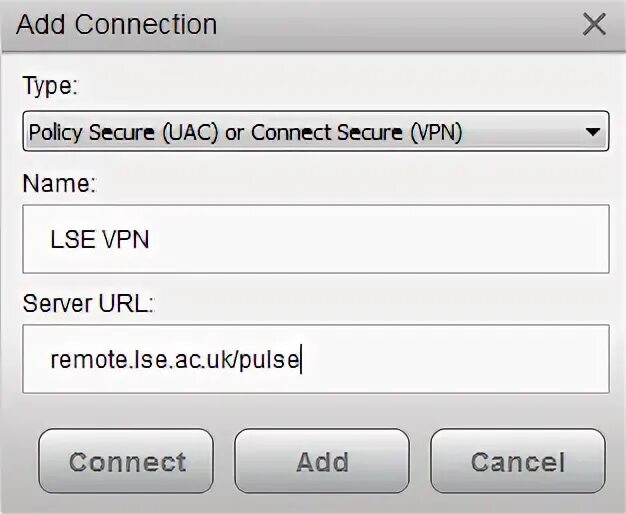
Task: Place cursor on 'remote' in Server URL
Action: pos(89,359)
